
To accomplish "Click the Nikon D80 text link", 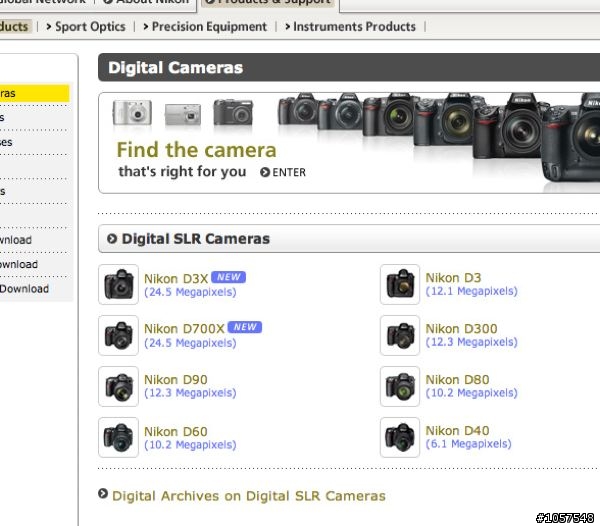I will 457,379.
